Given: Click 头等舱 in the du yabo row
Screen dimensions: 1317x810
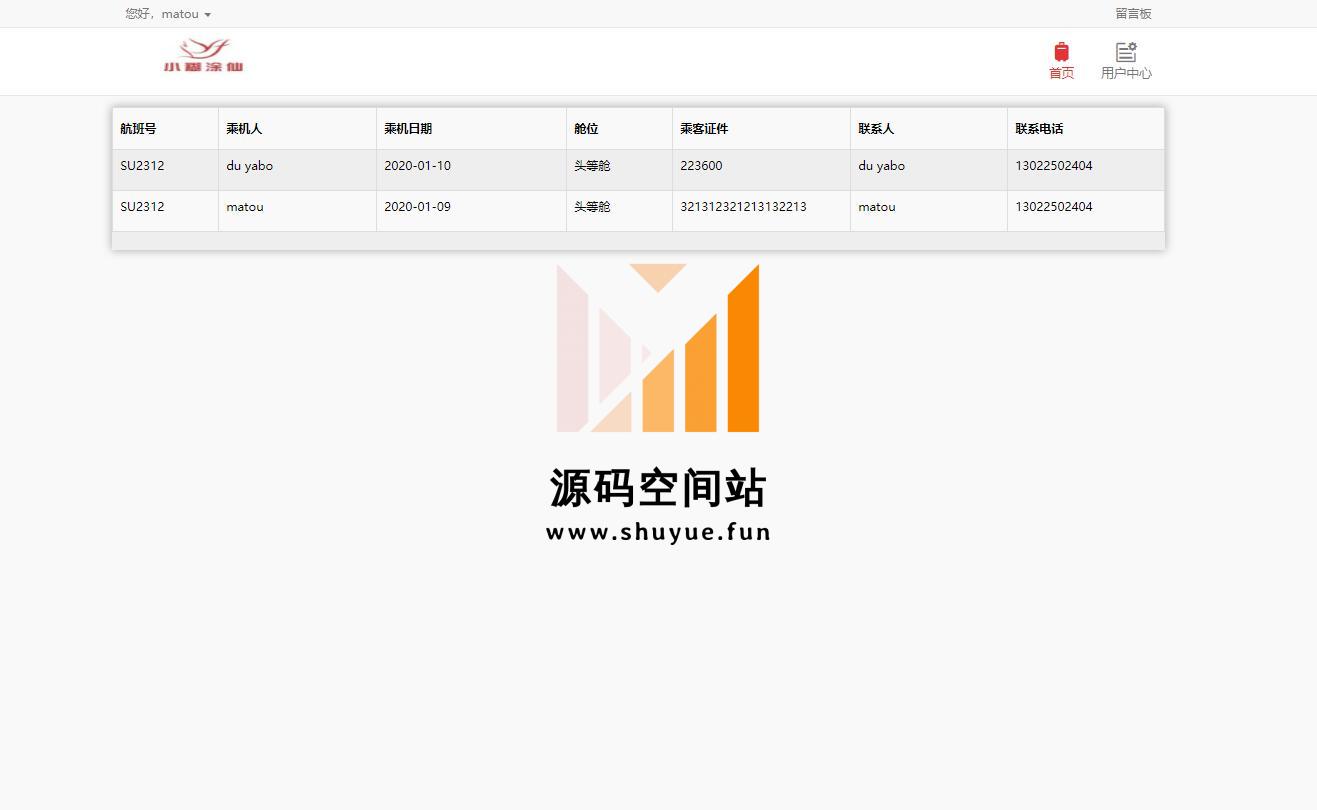Looking at the screenshot, I should (x=592, y=166).
